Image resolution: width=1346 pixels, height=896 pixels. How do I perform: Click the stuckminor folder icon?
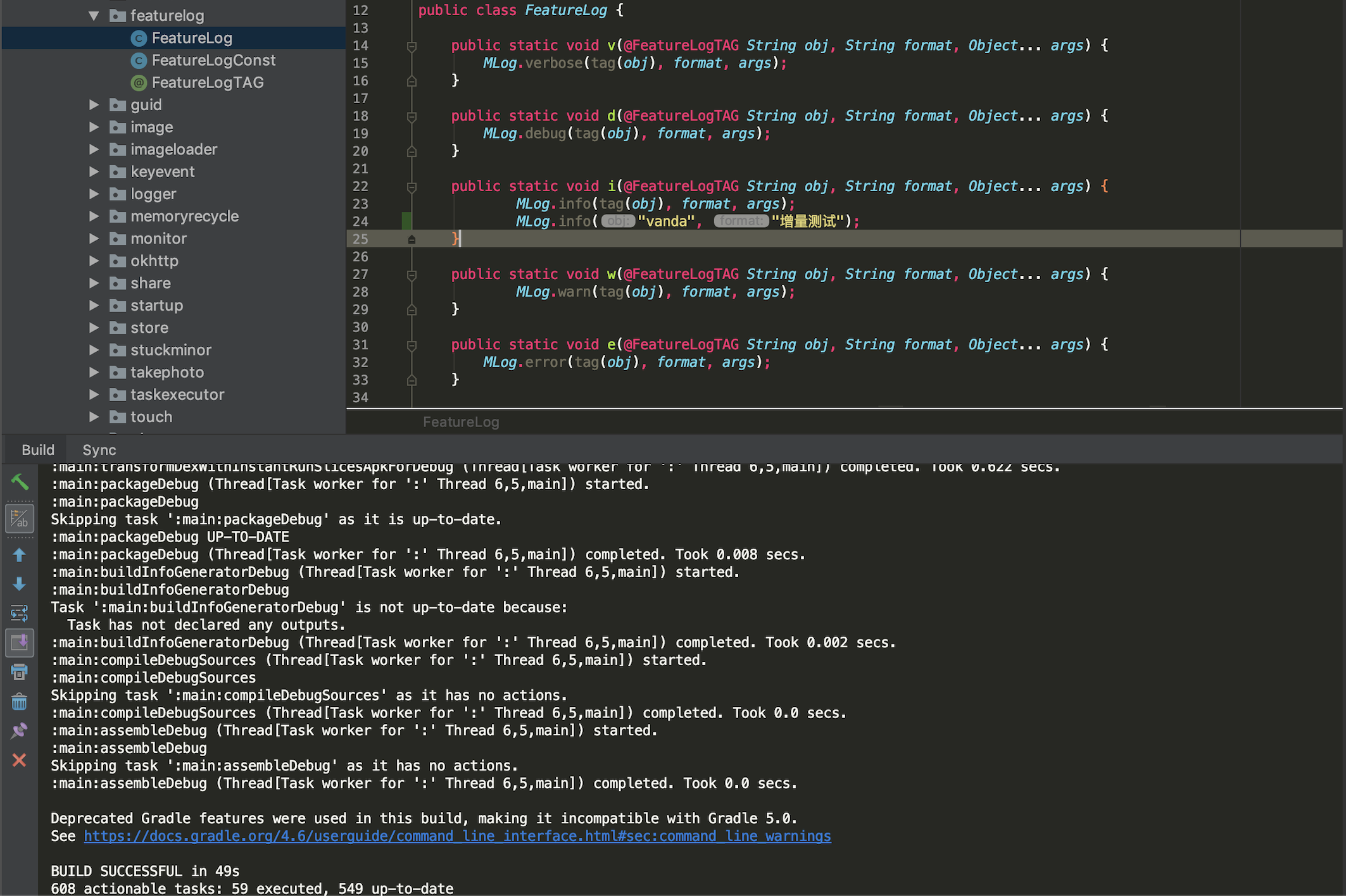[118, 350]
